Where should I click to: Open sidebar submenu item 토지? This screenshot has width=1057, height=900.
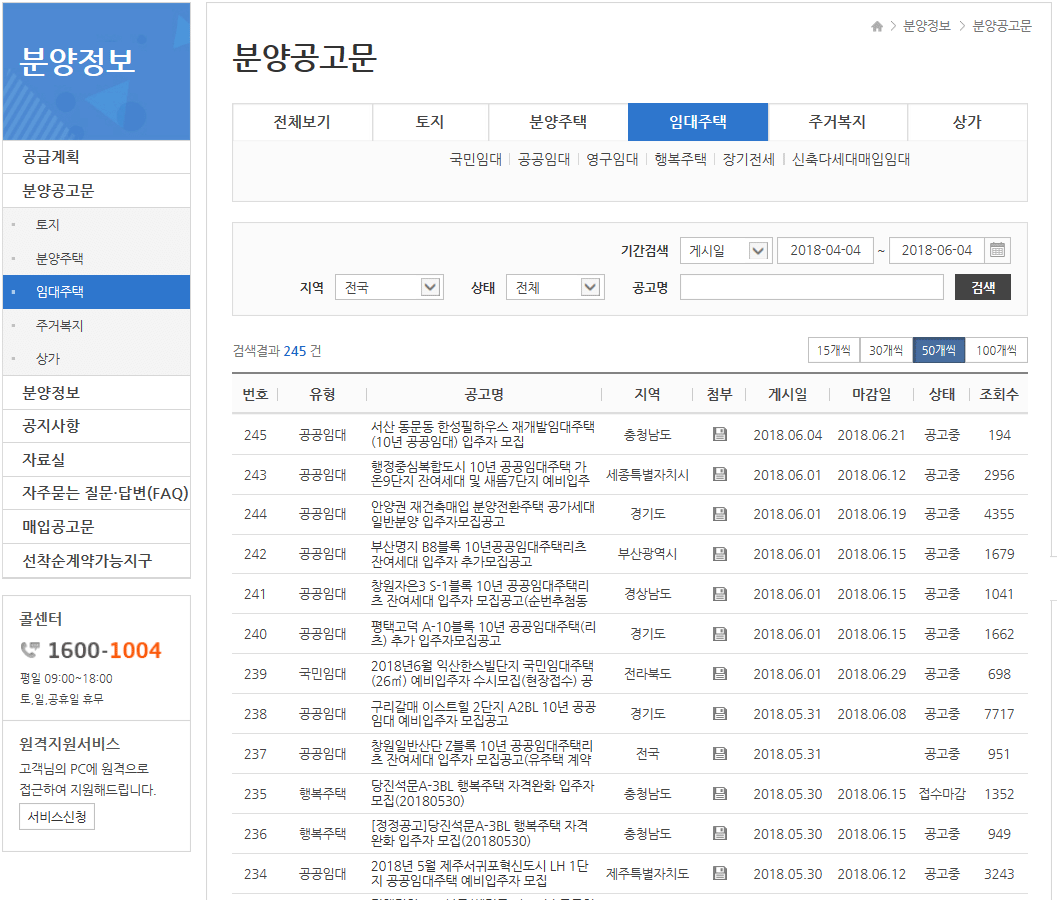click(96, 224)
